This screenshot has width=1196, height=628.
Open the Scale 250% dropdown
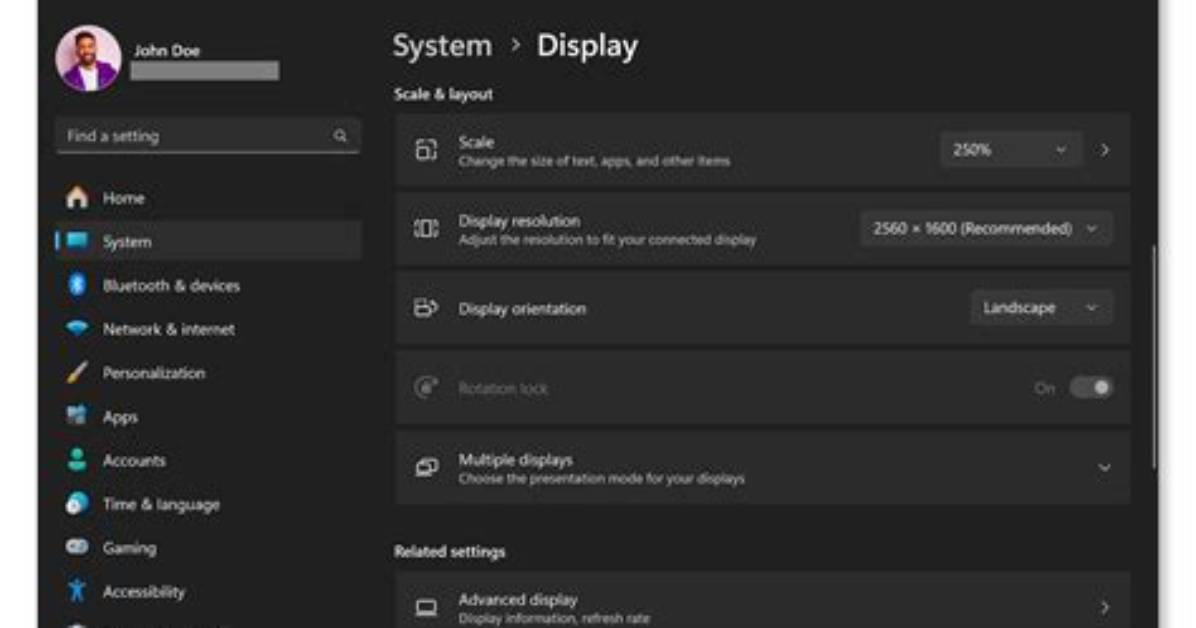tap(1011, 150)
